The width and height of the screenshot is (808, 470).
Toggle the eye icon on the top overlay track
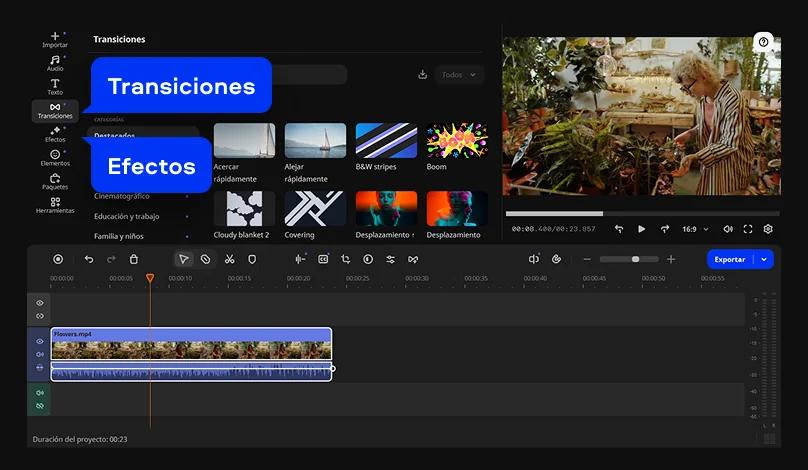click(40, 302)
